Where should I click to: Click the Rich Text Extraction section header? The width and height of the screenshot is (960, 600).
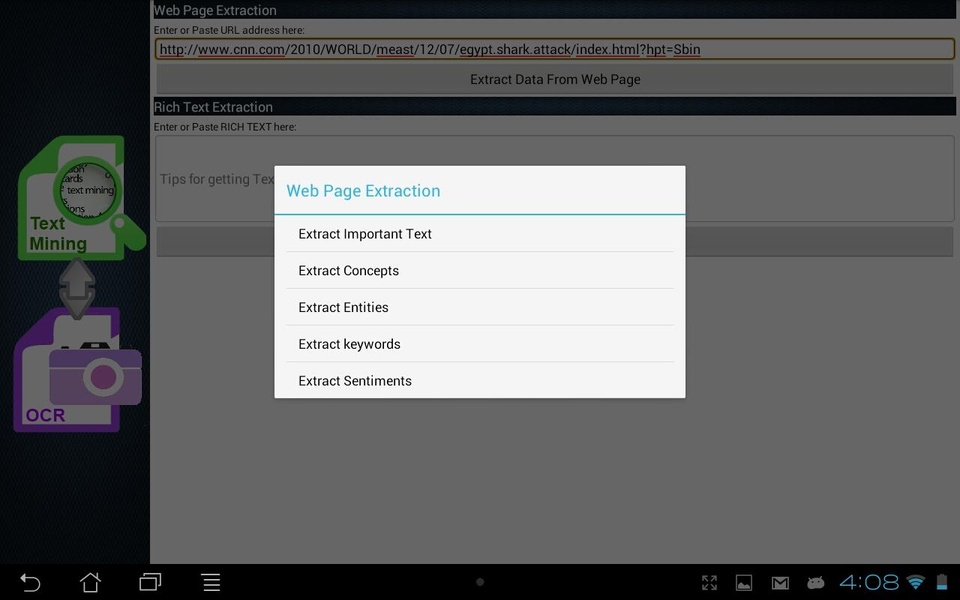[555, 107]
